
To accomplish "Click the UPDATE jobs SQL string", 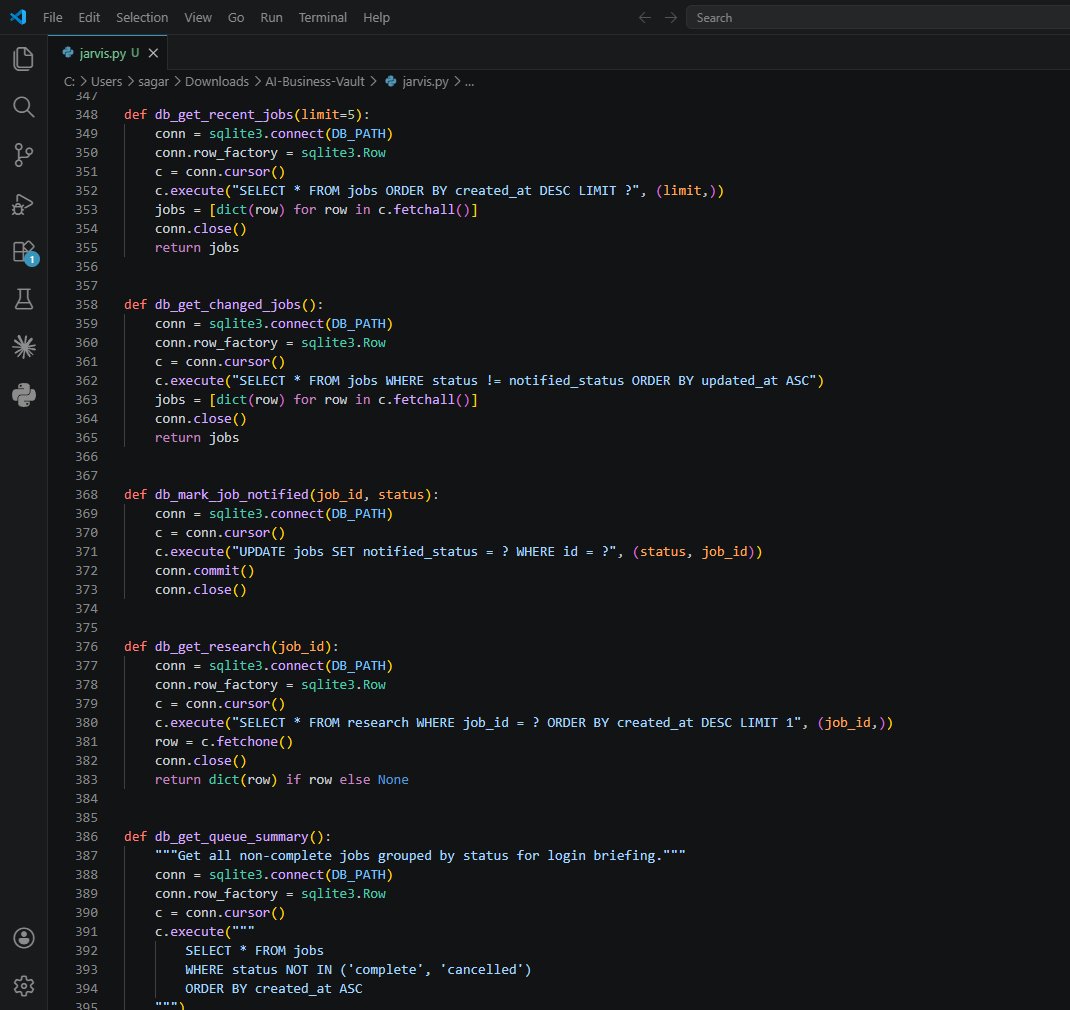I will [x=424, y=551].
